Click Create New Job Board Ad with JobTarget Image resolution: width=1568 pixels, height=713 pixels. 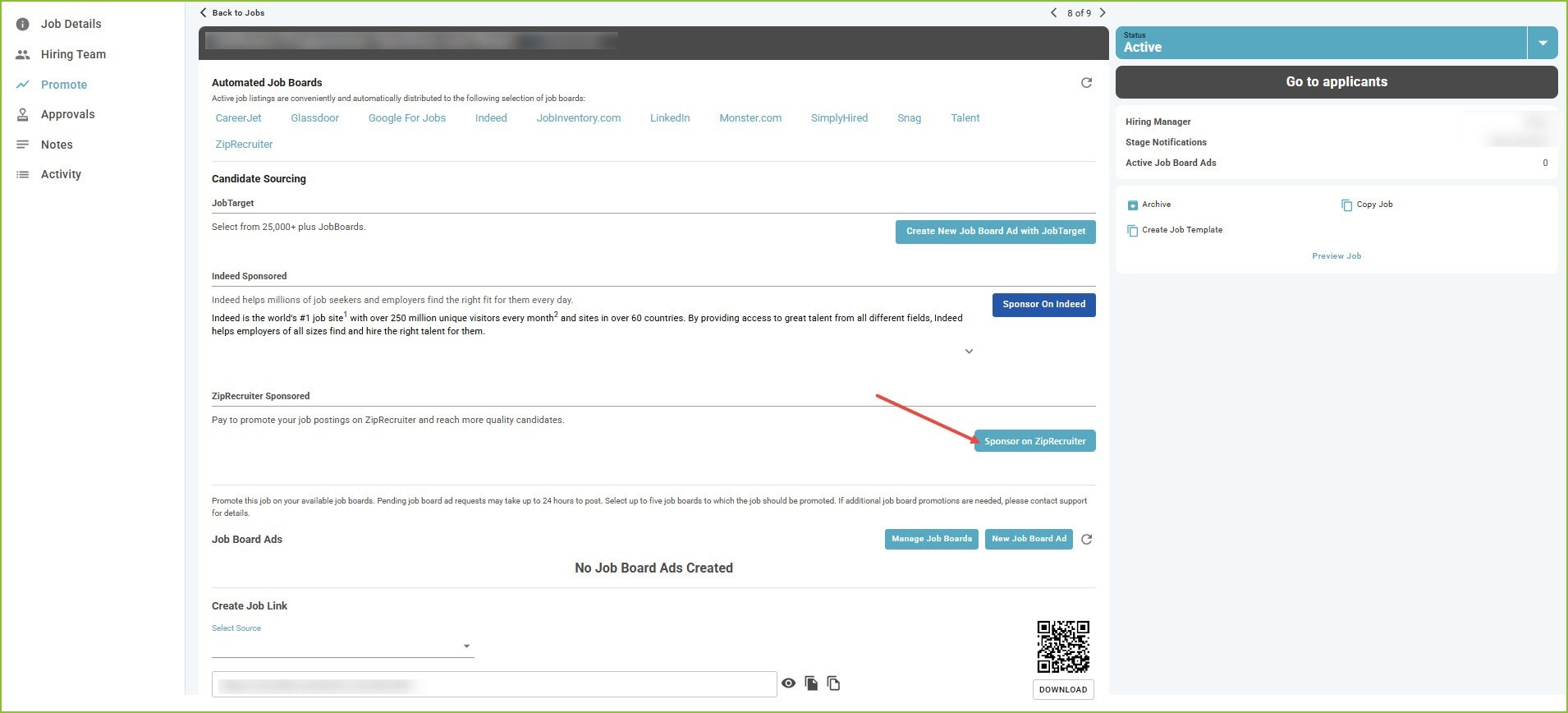coord(996,232)
